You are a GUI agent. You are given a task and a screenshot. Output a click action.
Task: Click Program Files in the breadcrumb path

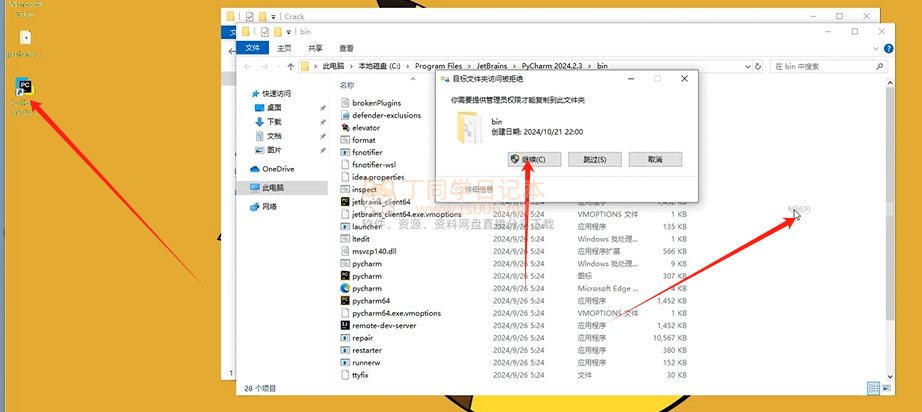439,66
